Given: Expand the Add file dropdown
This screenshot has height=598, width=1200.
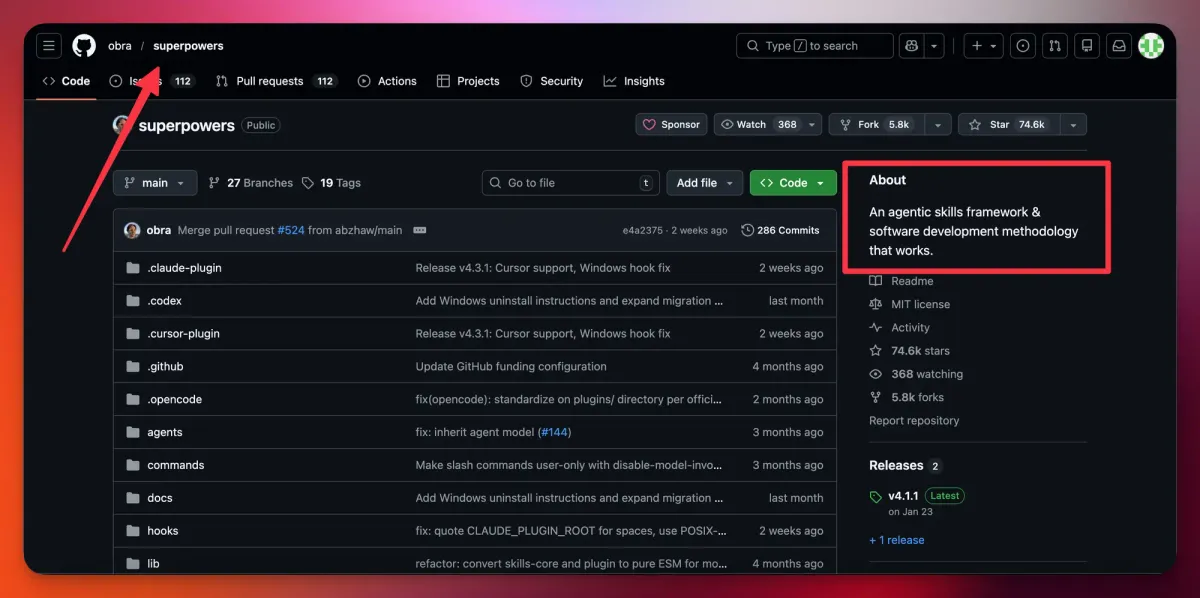Looking at the screenshot, I should [704, 182].
